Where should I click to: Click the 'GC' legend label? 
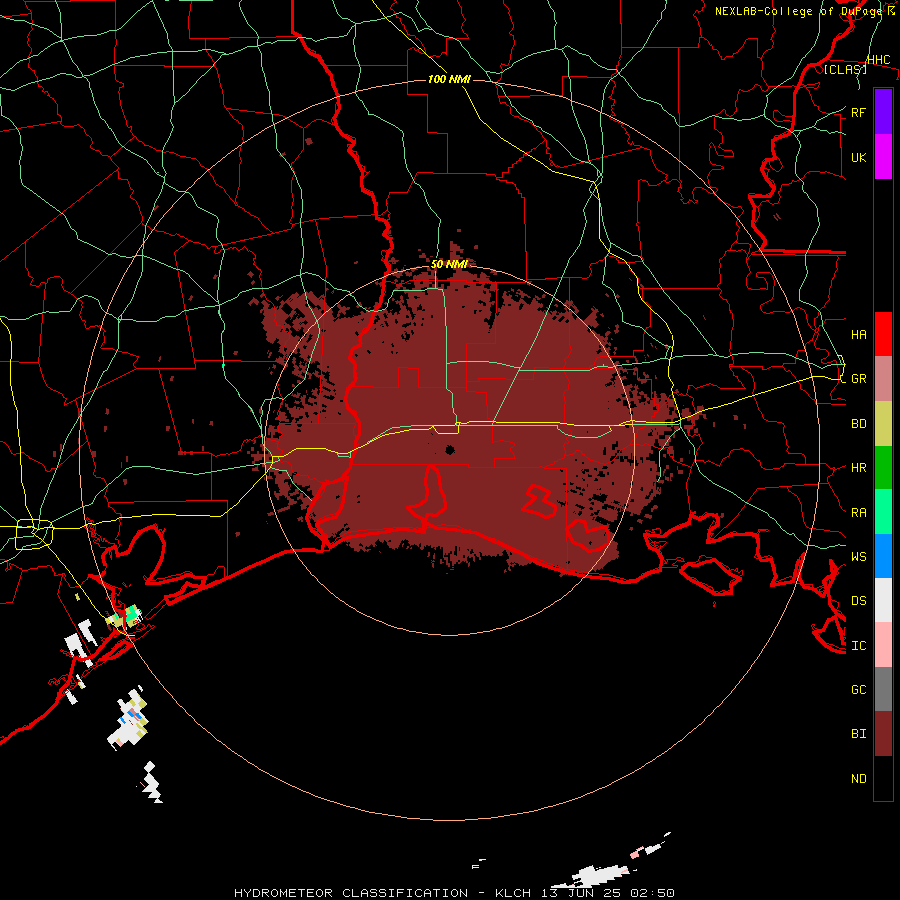point(858,690)
